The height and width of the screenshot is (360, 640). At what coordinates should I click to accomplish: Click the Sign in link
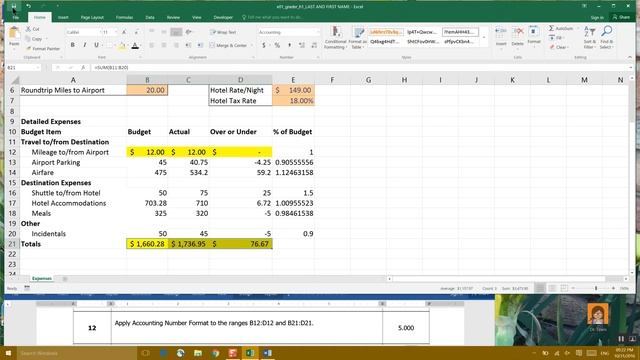[x=597, y=18]
